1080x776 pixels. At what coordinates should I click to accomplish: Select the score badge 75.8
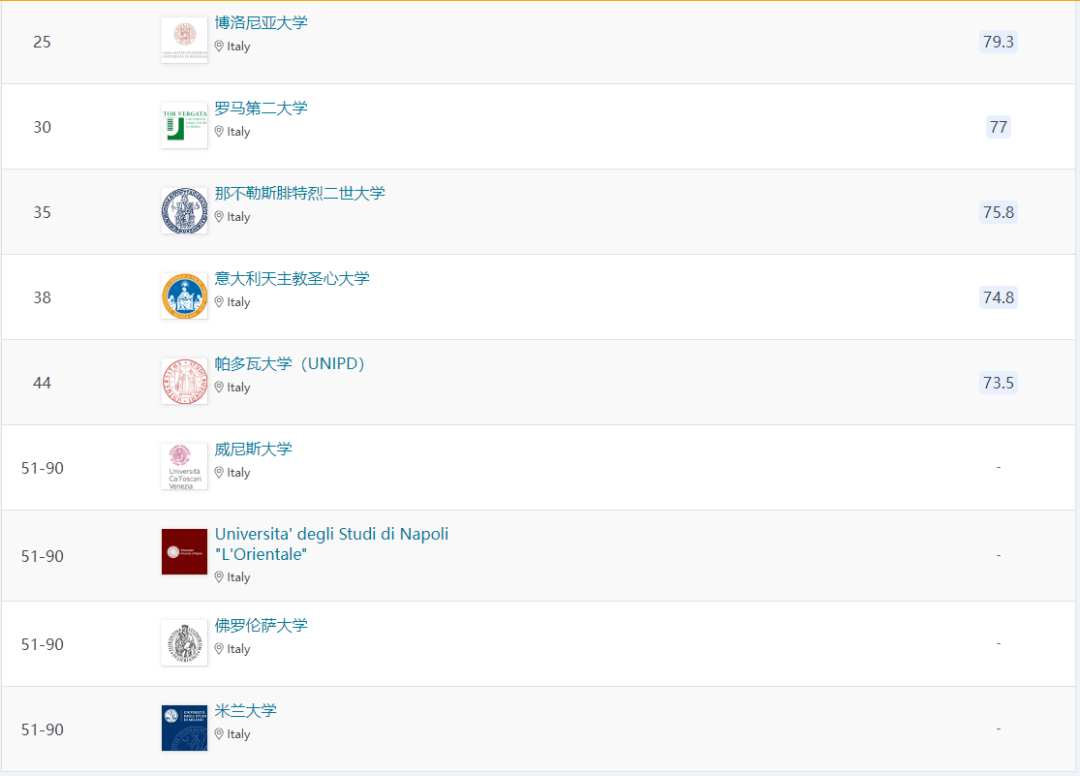pyautogui.click(x=998, y=213)
